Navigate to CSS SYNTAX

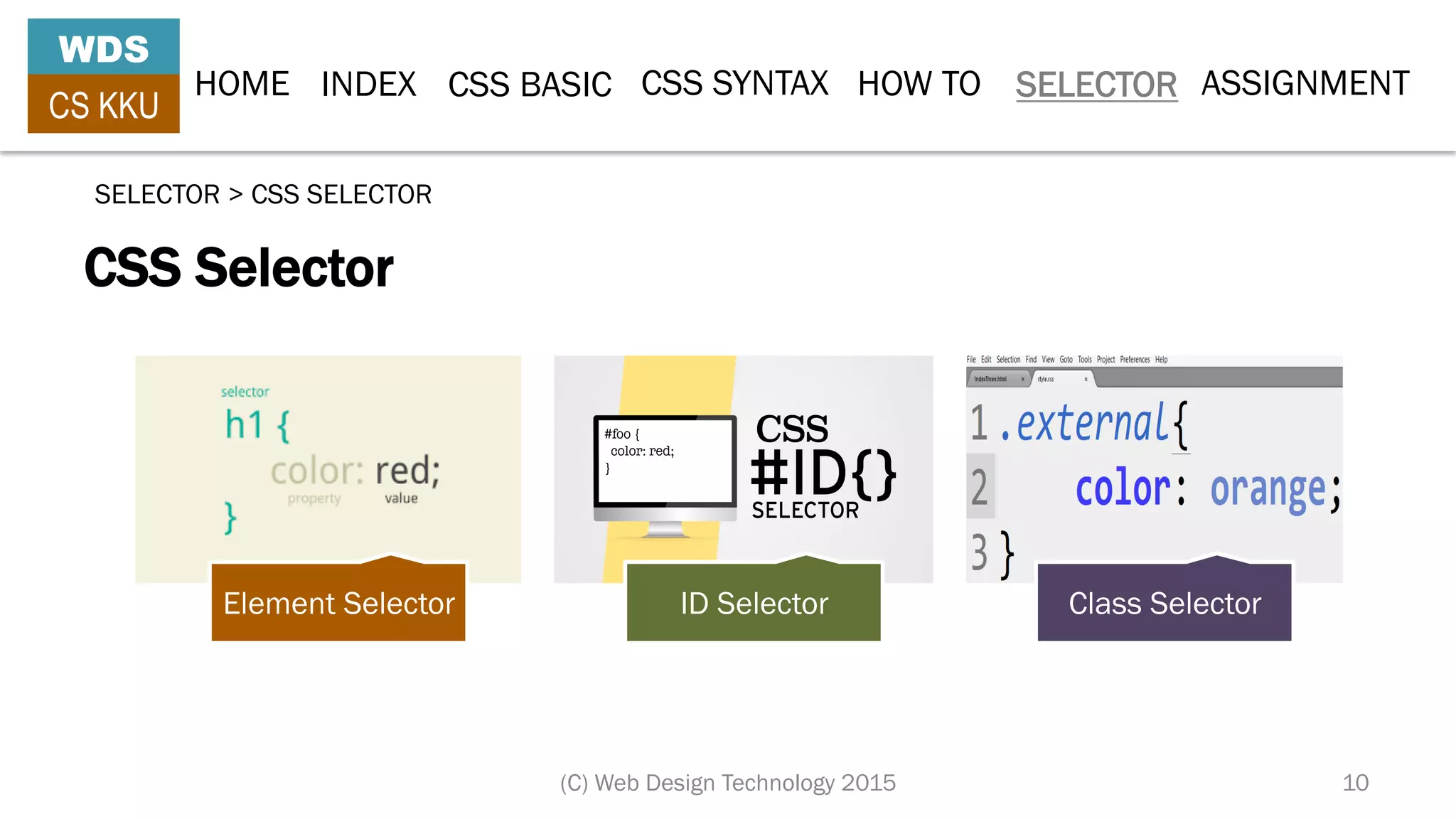(x=734, y=84)
